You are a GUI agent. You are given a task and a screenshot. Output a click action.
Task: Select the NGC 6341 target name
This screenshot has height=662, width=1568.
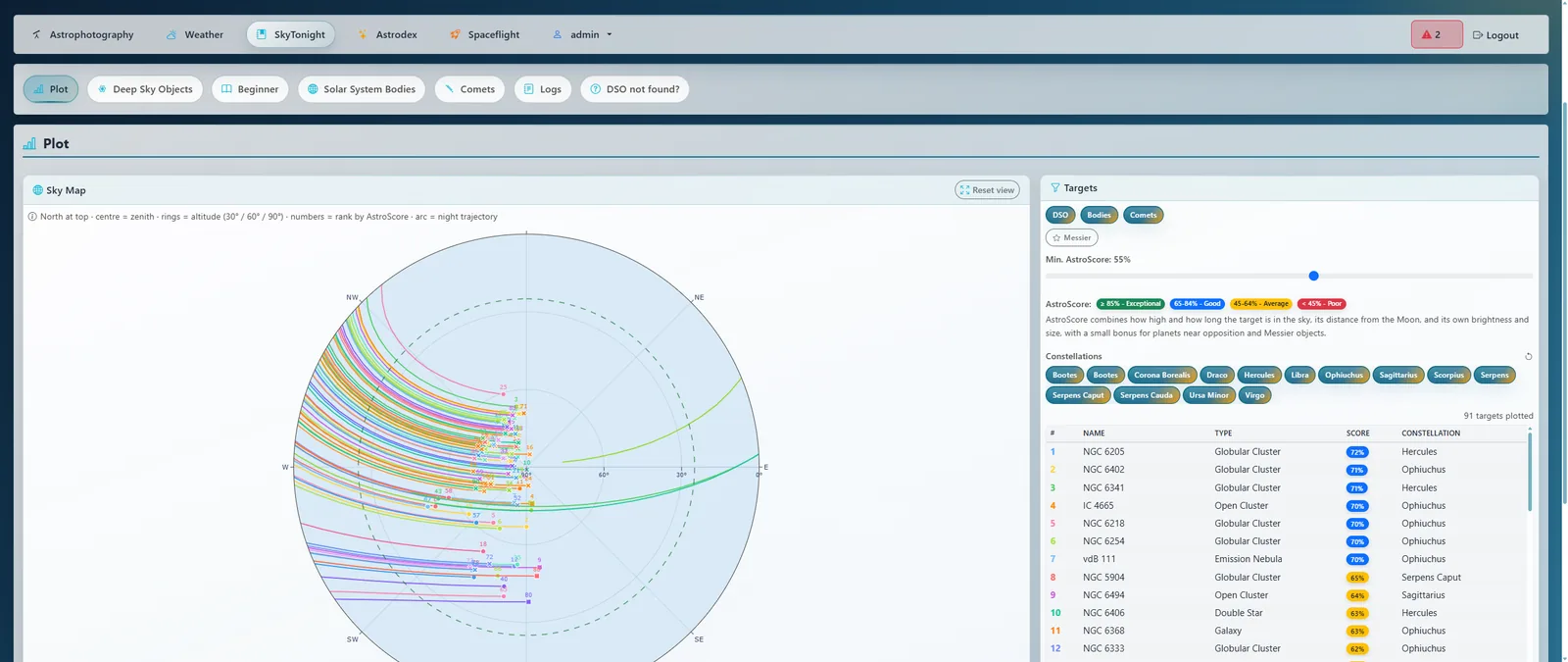click(1103, 487)
